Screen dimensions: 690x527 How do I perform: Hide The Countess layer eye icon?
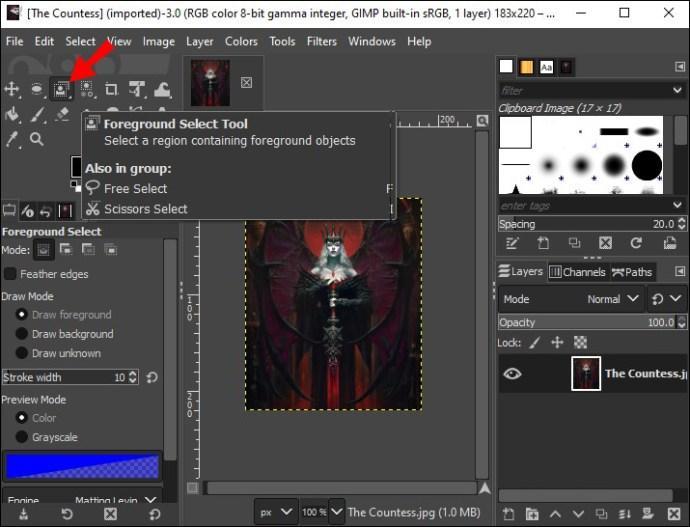(512, 374)
